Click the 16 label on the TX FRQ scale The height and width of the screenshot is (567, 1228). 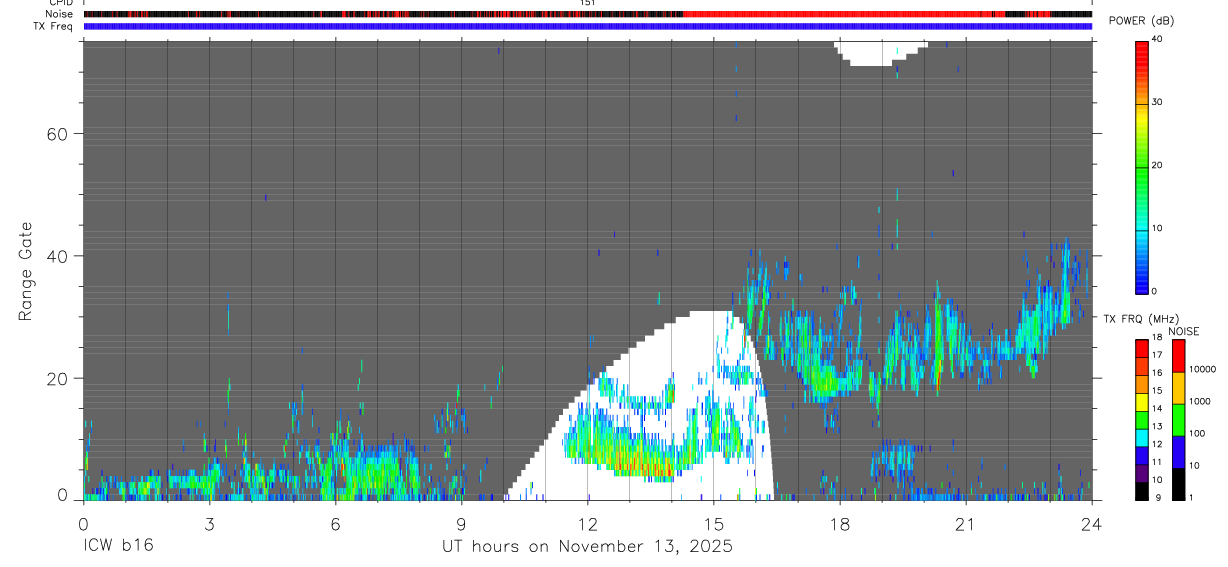pyautogui.click(x=1156, y=373)
